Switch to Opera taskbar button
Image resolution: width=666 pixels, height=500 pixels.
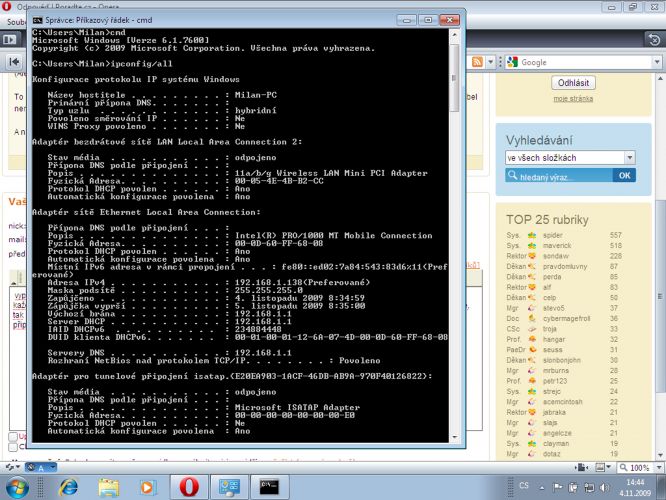click(x=189, y=487)
